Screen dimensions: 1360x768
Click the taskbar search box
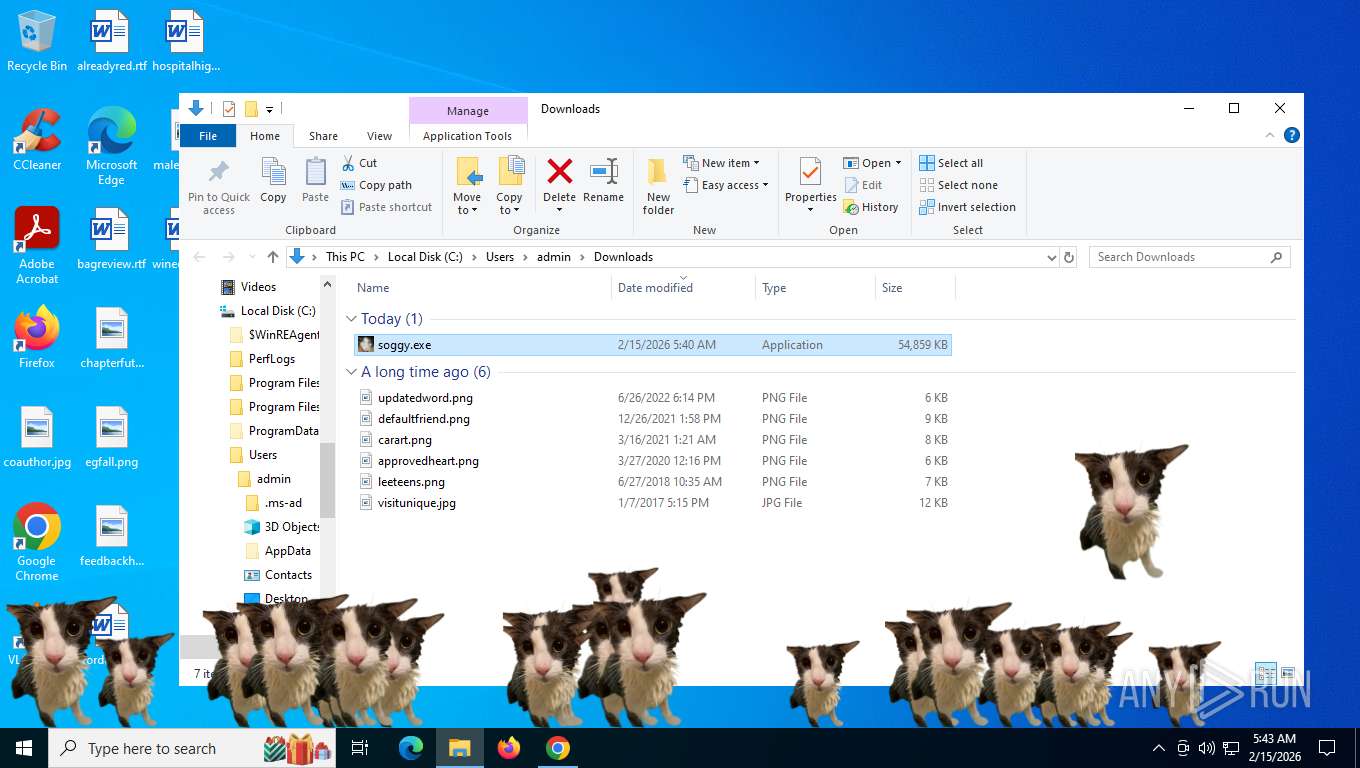pyautogui.click(x=194, y=748)
